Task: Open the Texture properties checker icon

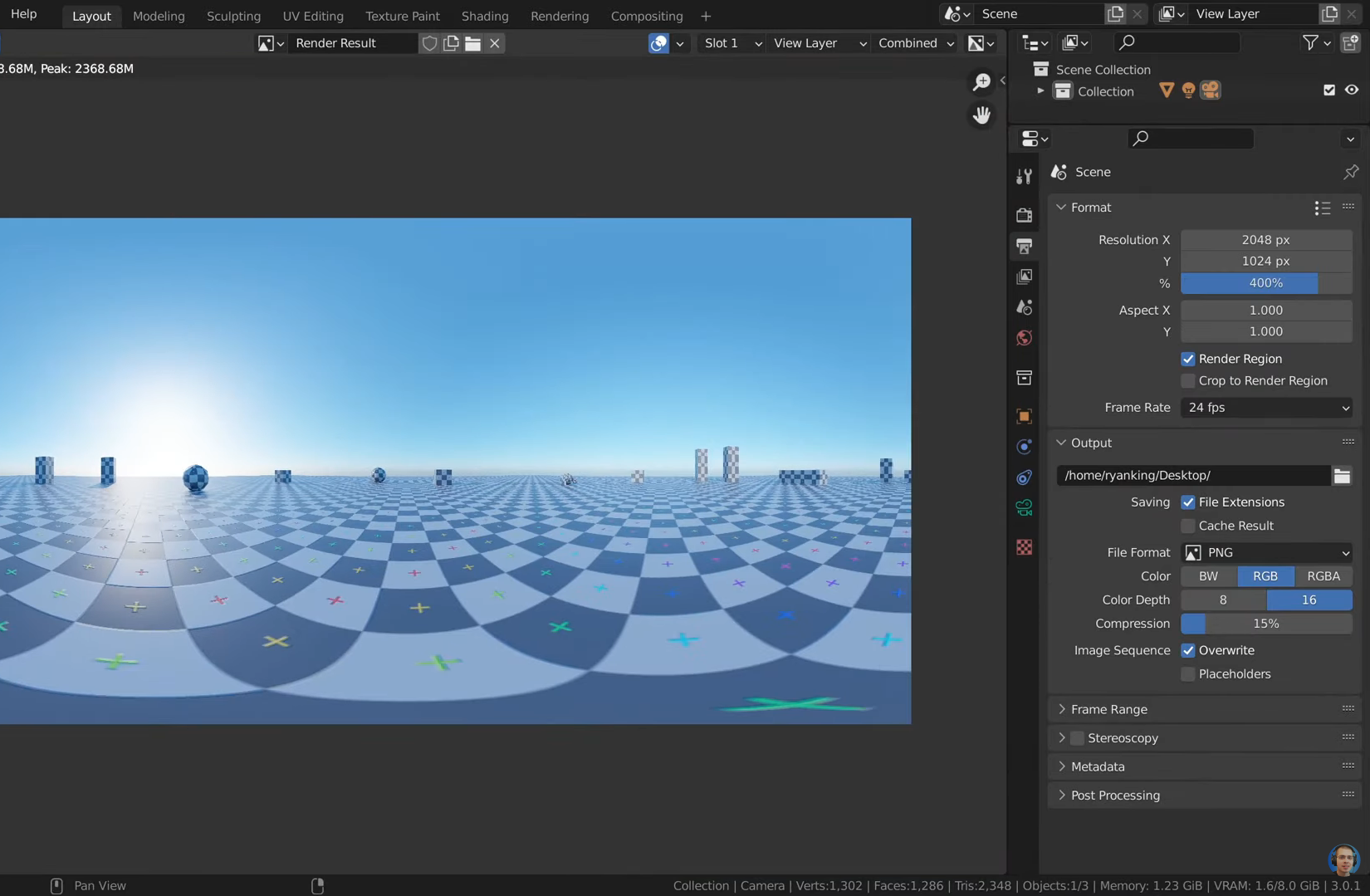Action: 1024,547
